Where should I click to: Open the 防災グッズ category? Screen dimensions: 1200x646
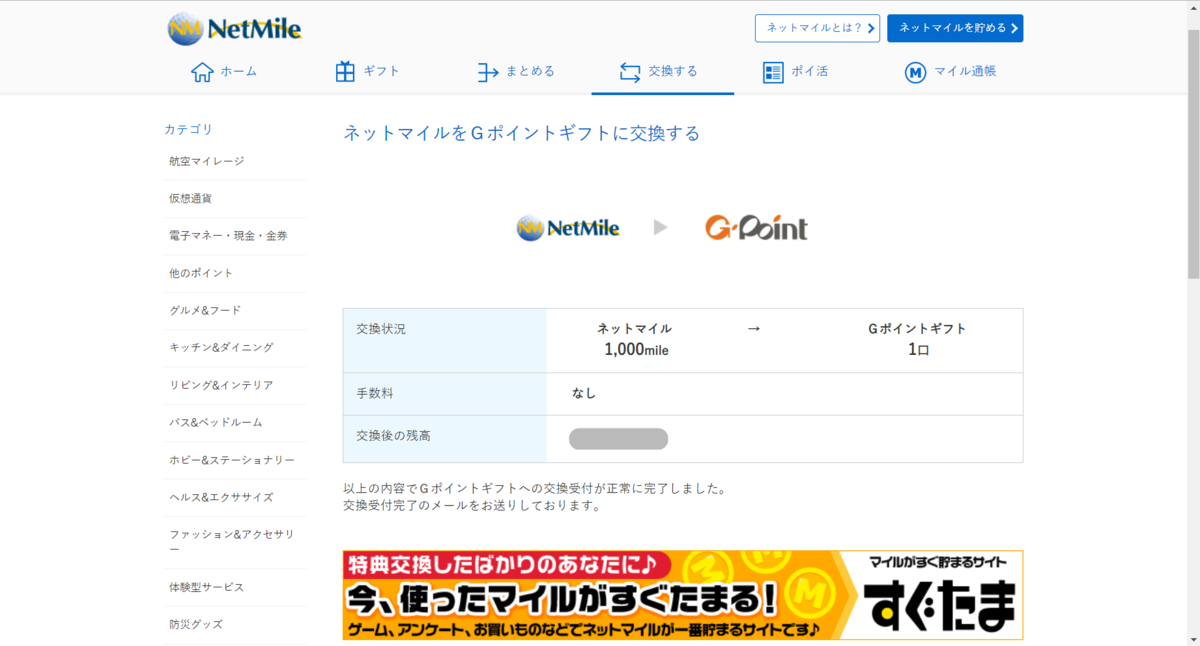pyautogui.click(x=235, y=625)
